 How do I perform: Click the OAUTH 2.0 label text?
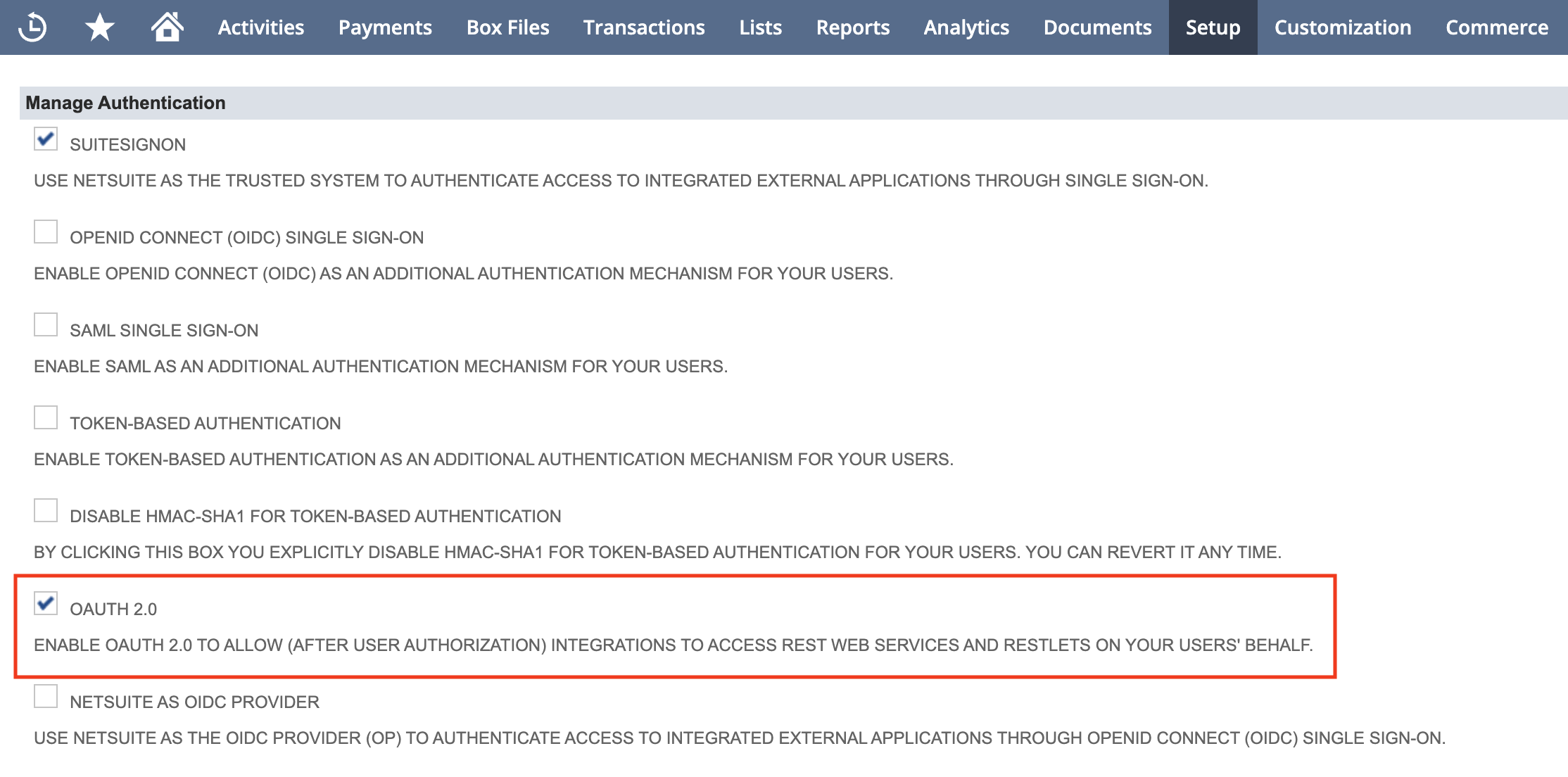(x=113, y=609)
